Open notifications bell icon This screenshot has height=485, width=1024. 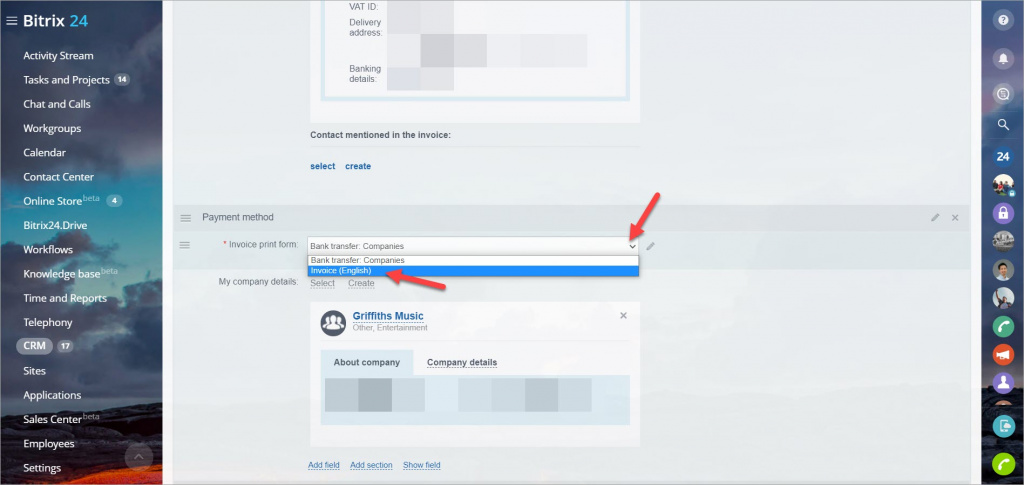click(1004, 59)
